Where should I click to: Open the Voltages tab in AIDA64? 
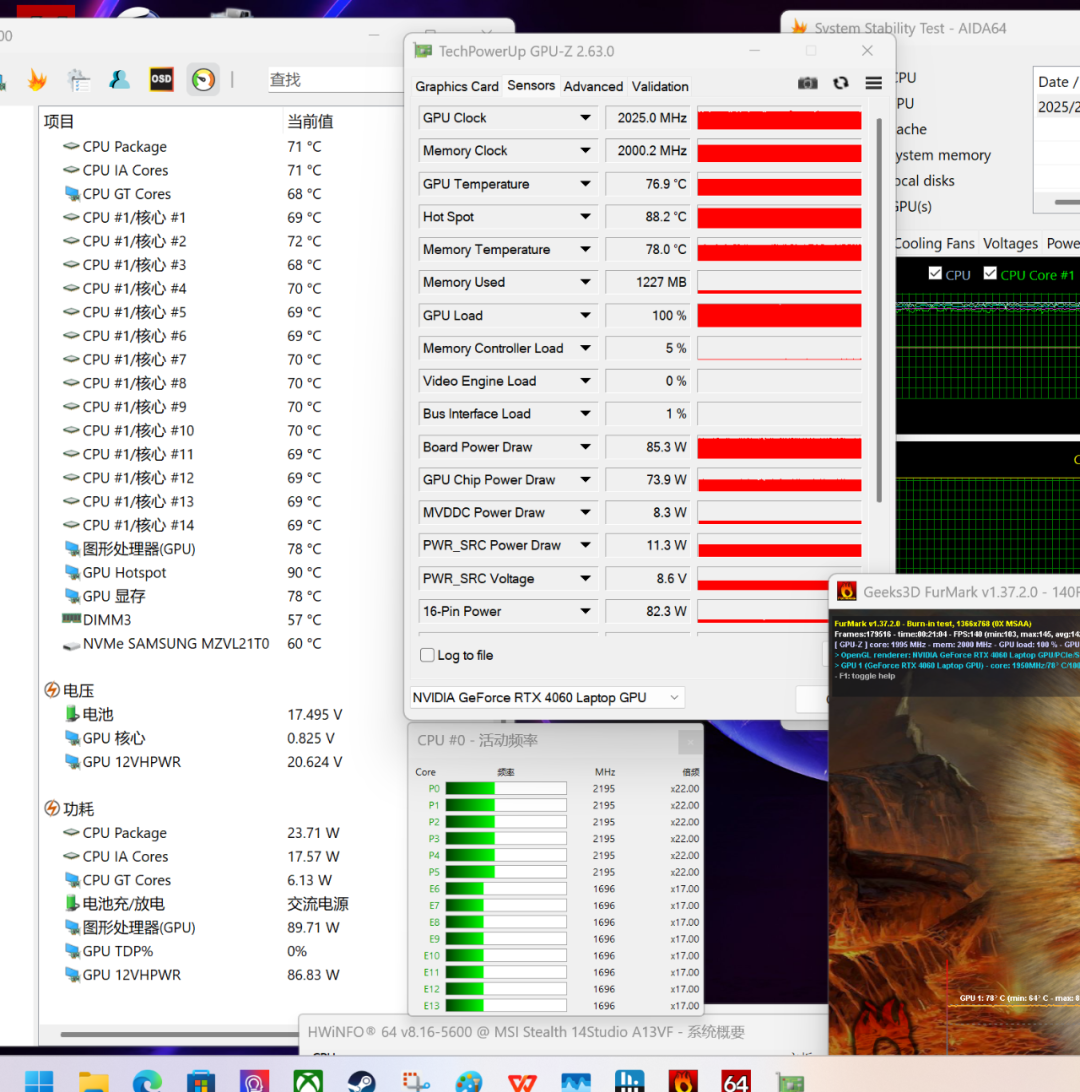(x=1010, y=243)
